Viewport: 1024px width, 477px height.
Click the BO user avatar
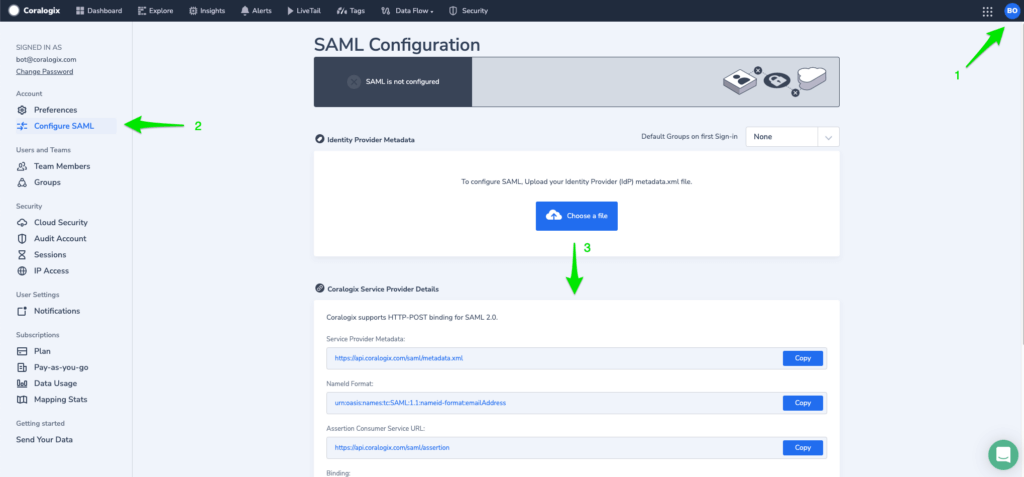coord(1012,11)
